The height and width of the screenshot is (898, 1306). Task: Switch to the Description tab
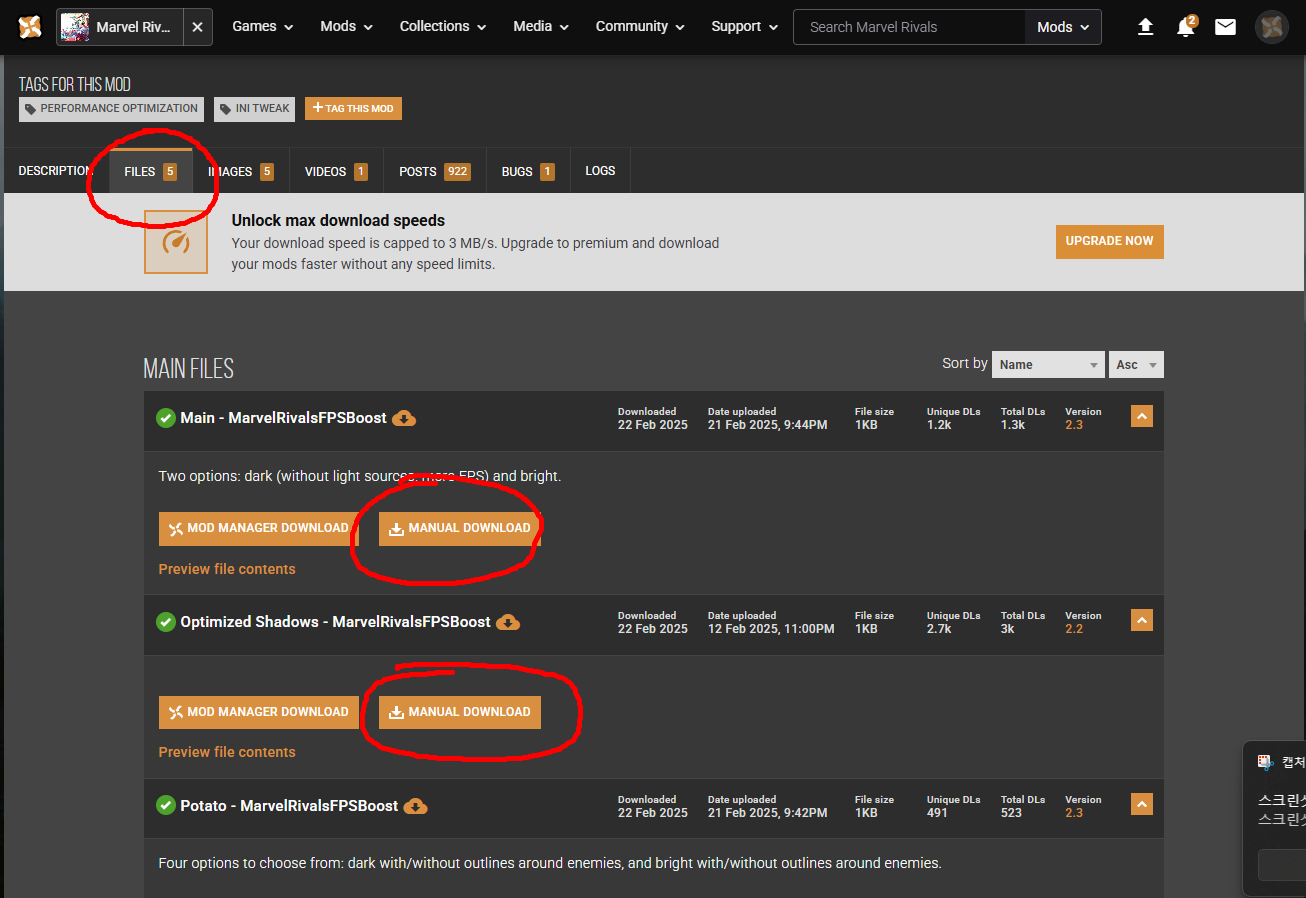(x=55, y=171)
